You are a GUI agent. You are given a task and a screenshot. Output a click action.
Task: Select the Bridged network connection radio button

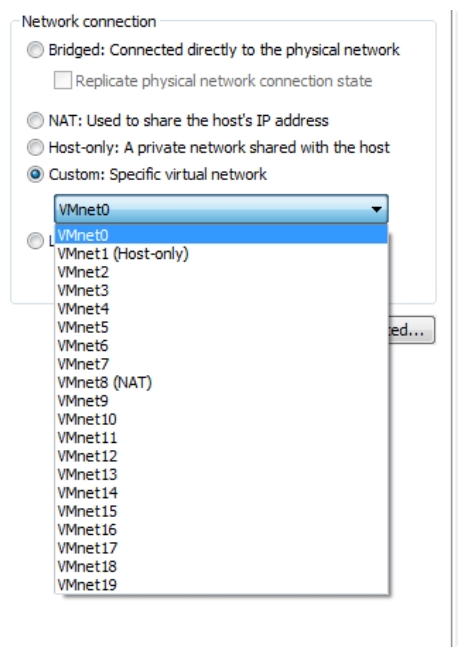pyautogui.click(x=35, y=50)
